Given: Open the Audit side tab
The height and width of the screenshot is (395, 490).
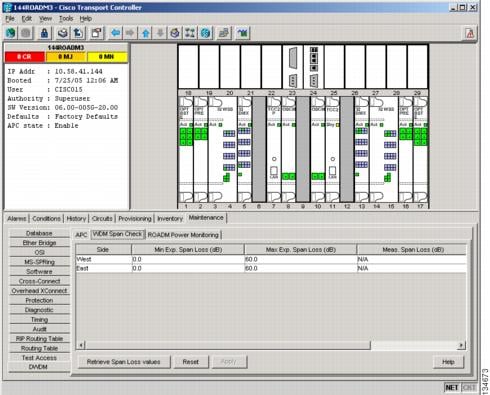Looking at the screenshot, I should [39, 329].
